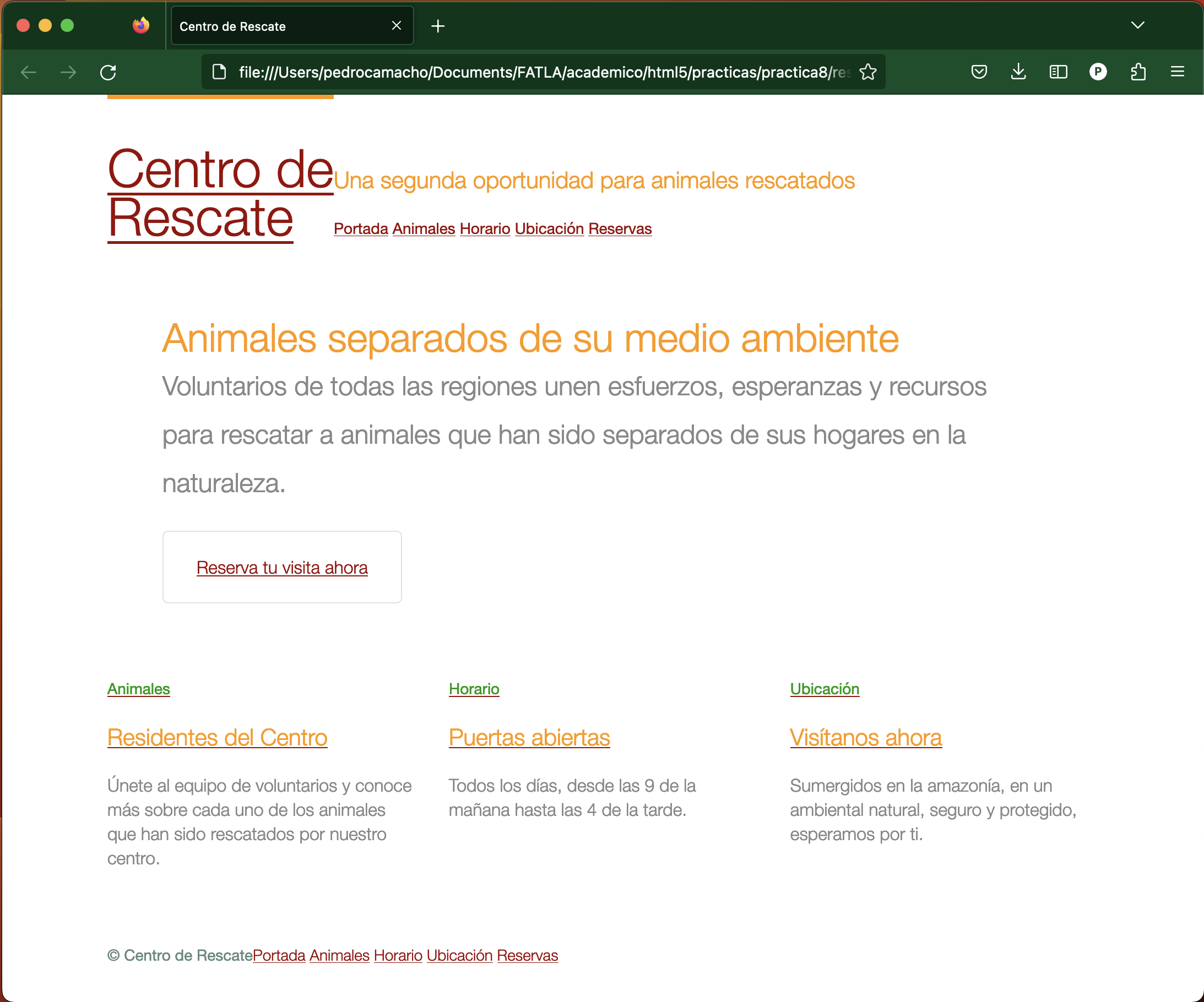
Task: Click Ubicación link in the footer
Action: (459, 956)
